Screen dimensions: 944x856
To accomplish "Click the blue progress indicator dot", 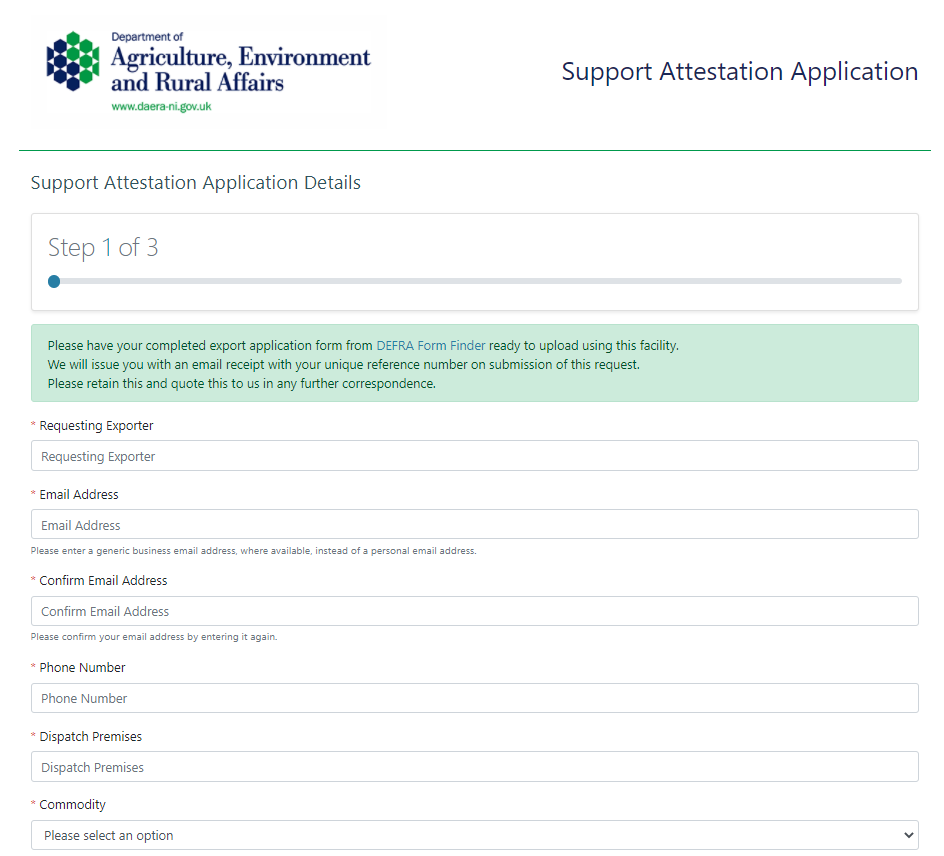I will pyautogui.click(x=54, y=281).
